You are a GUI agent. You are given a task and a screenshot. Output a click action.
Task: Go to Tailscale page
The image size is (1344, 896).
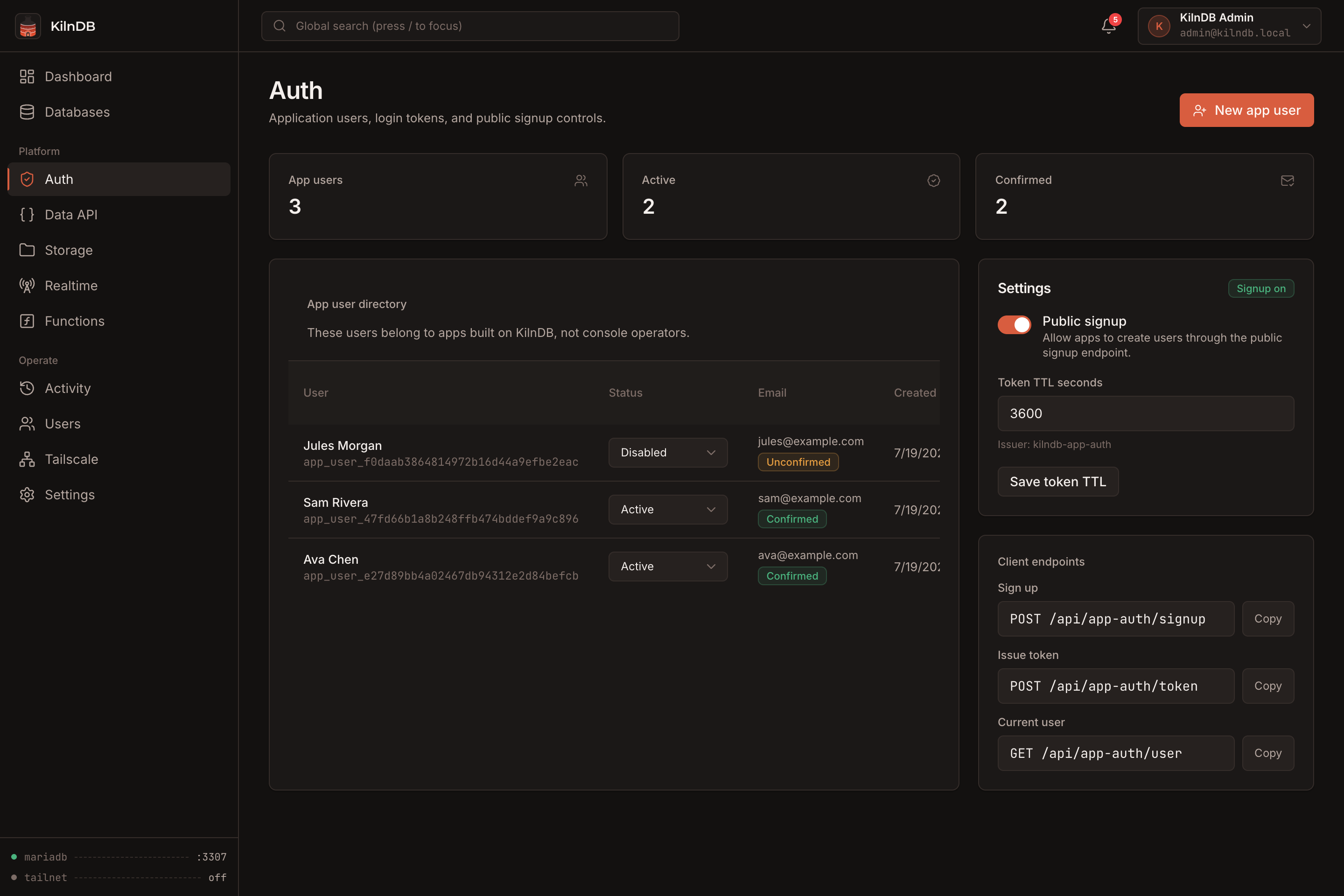119,459
